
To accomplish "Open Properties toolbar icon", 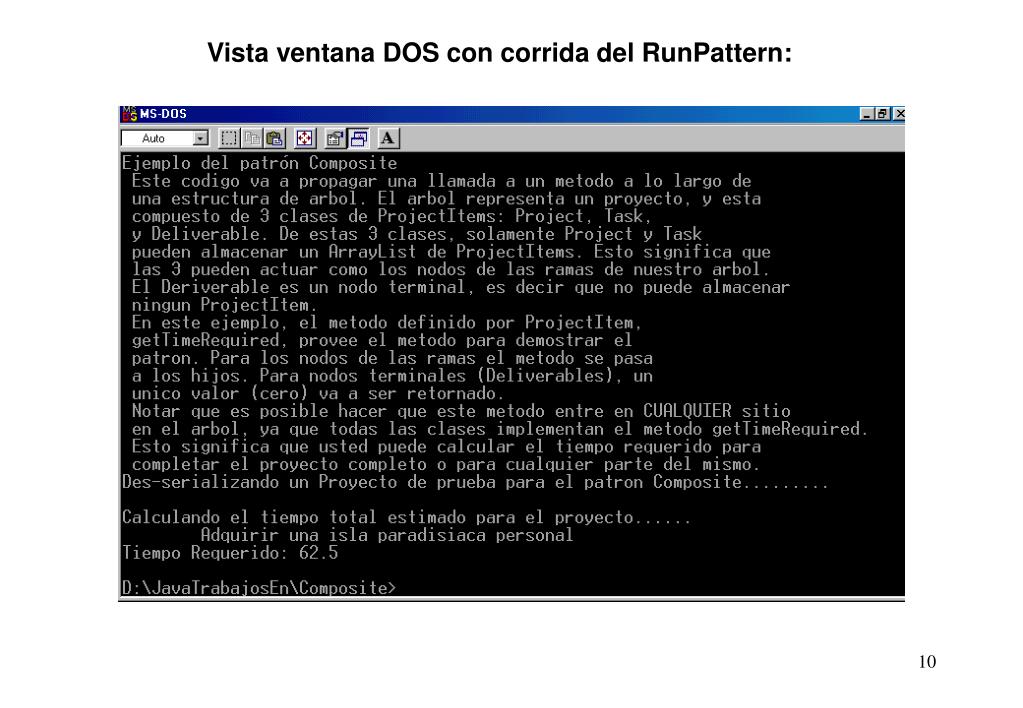I will [335, 138].
